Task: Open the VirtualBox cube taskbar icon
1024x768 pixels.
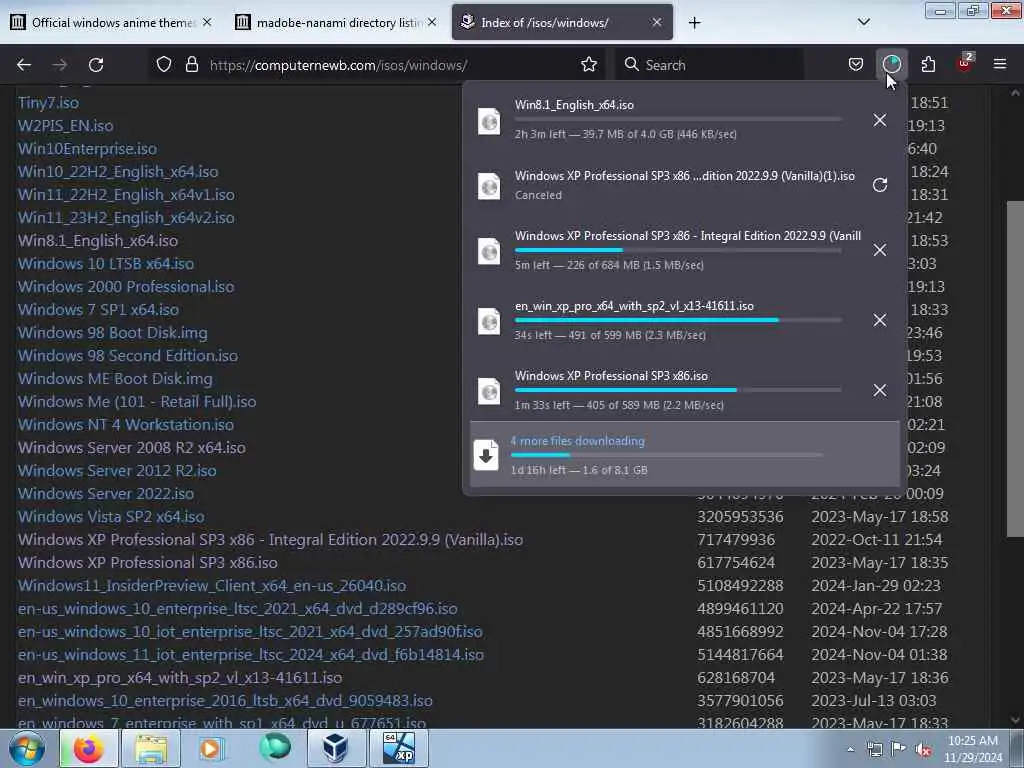Action: [x=335, y=748]
